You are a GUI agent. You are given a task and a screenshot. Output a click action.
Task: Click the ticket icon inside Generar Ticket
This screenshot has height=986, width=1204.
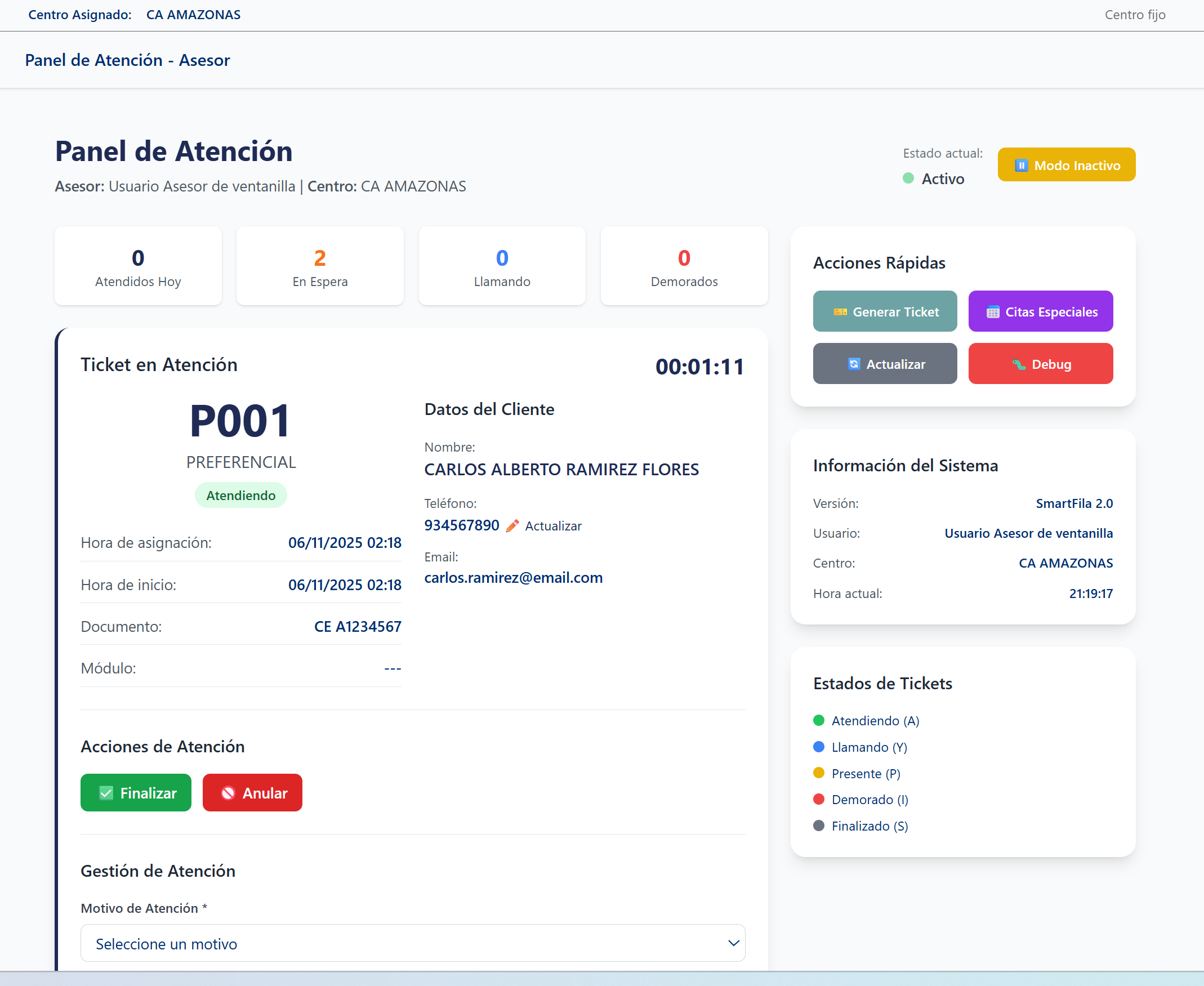click(x=841, y=311)
